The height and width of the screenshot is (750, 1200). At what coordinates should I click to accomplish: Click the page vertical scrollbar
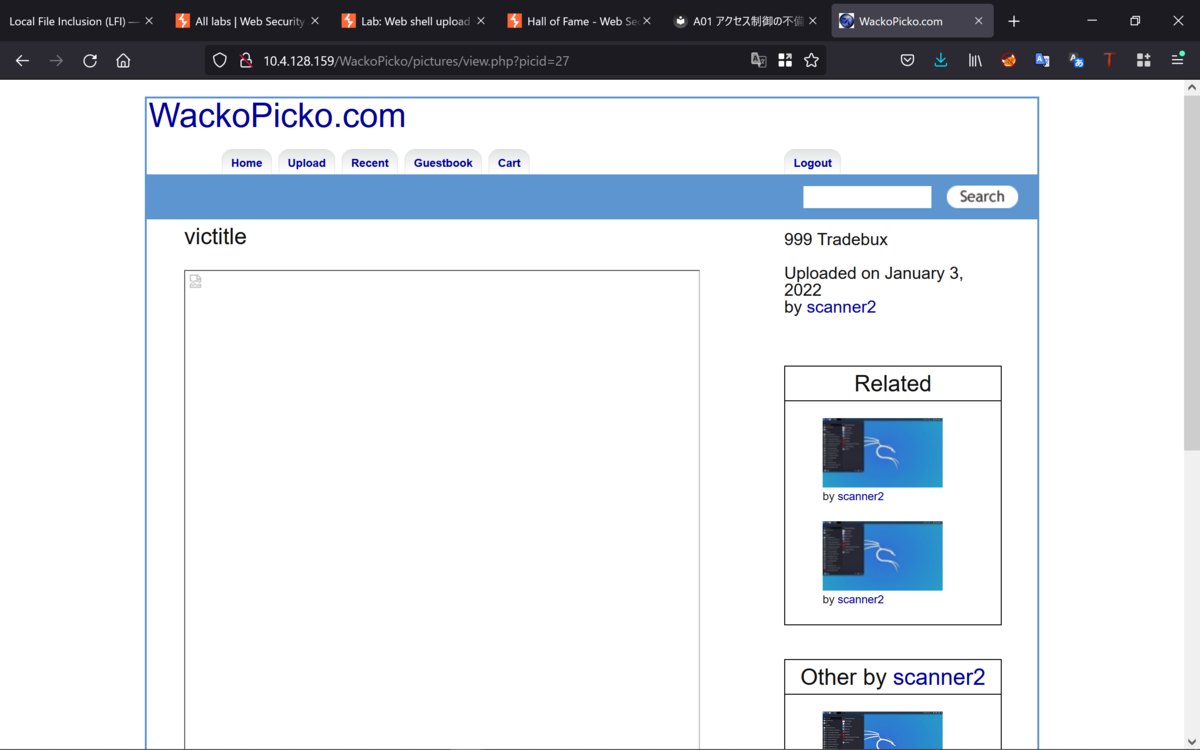pos(1191,273)
